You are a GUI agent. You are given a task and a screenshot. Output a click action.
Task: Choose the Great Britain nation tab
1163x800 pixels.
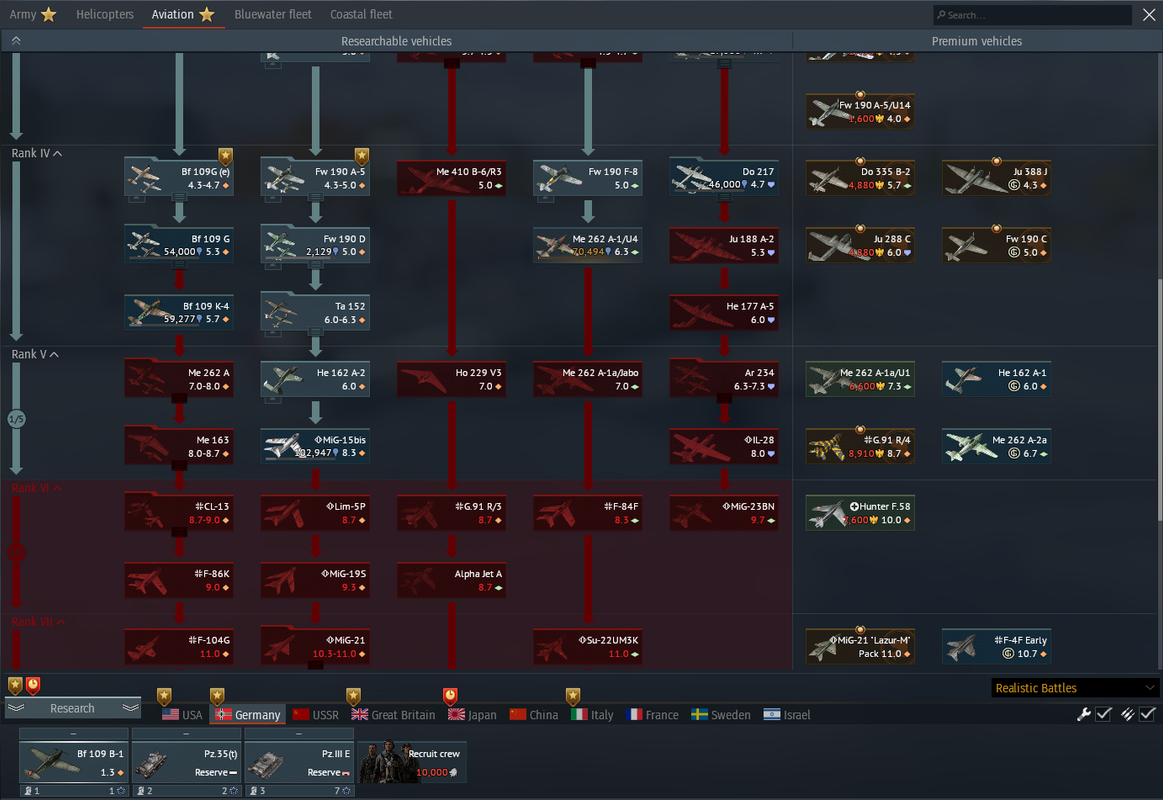pos(393,715)
